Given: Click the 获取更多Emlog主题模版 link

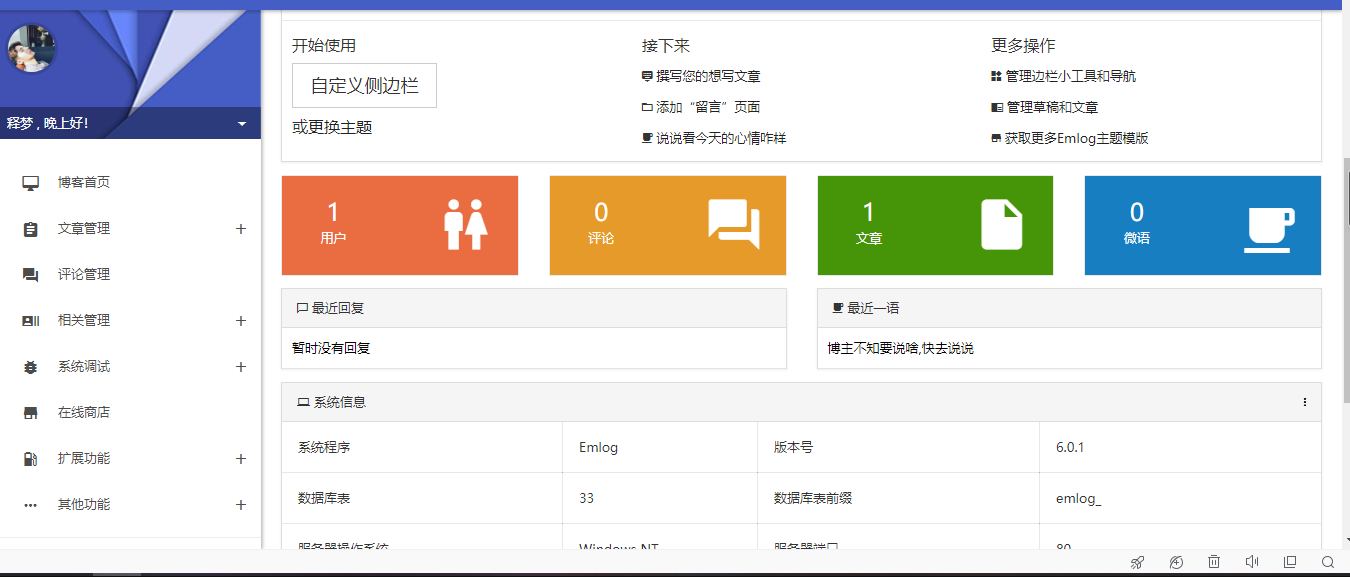Looking at the screenshot, I should tap(1076, 138).
